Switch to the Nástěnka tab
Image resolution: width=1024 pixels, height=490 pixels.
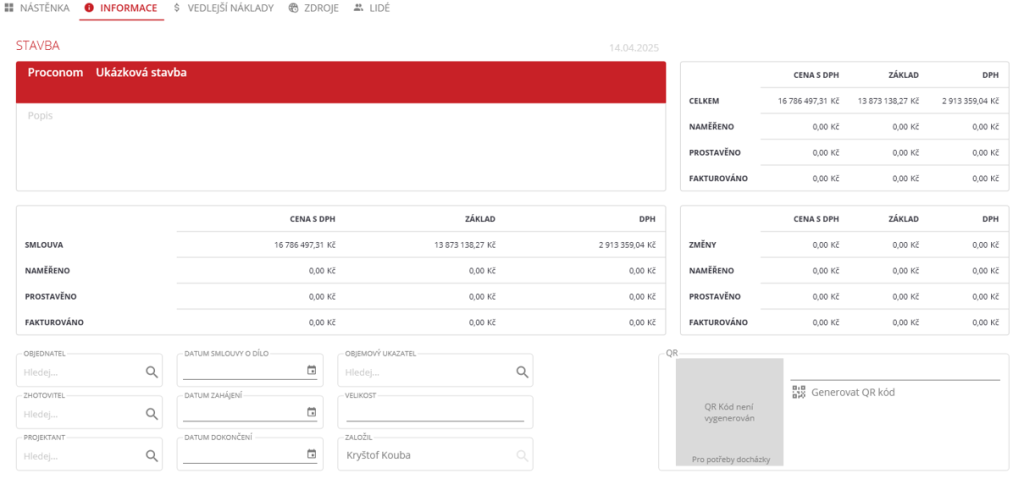pos(37,8)
